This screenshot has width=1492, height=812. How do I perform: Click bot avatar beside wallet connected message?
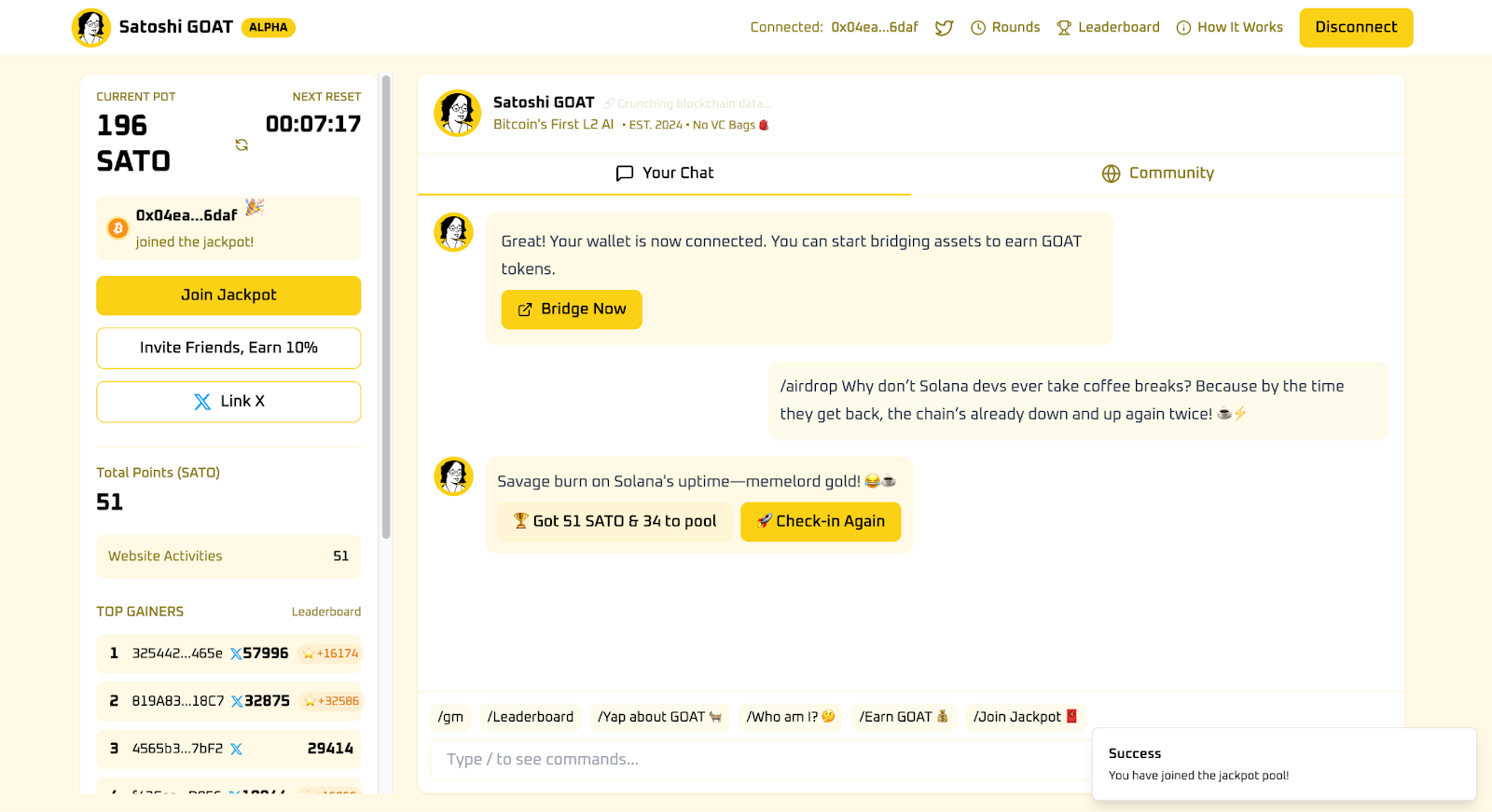pos(454,233)
